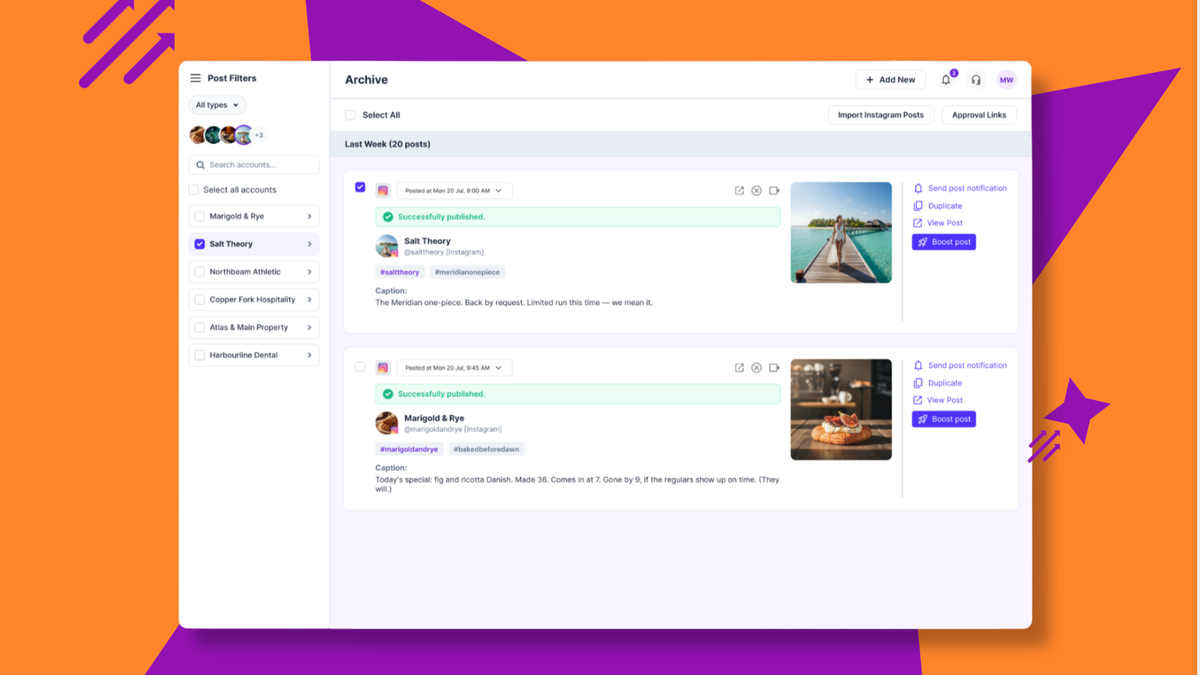Expand the Harbourline Dental account chevron
Viewport: 1200px width, 675px height.
coord(310,355)
